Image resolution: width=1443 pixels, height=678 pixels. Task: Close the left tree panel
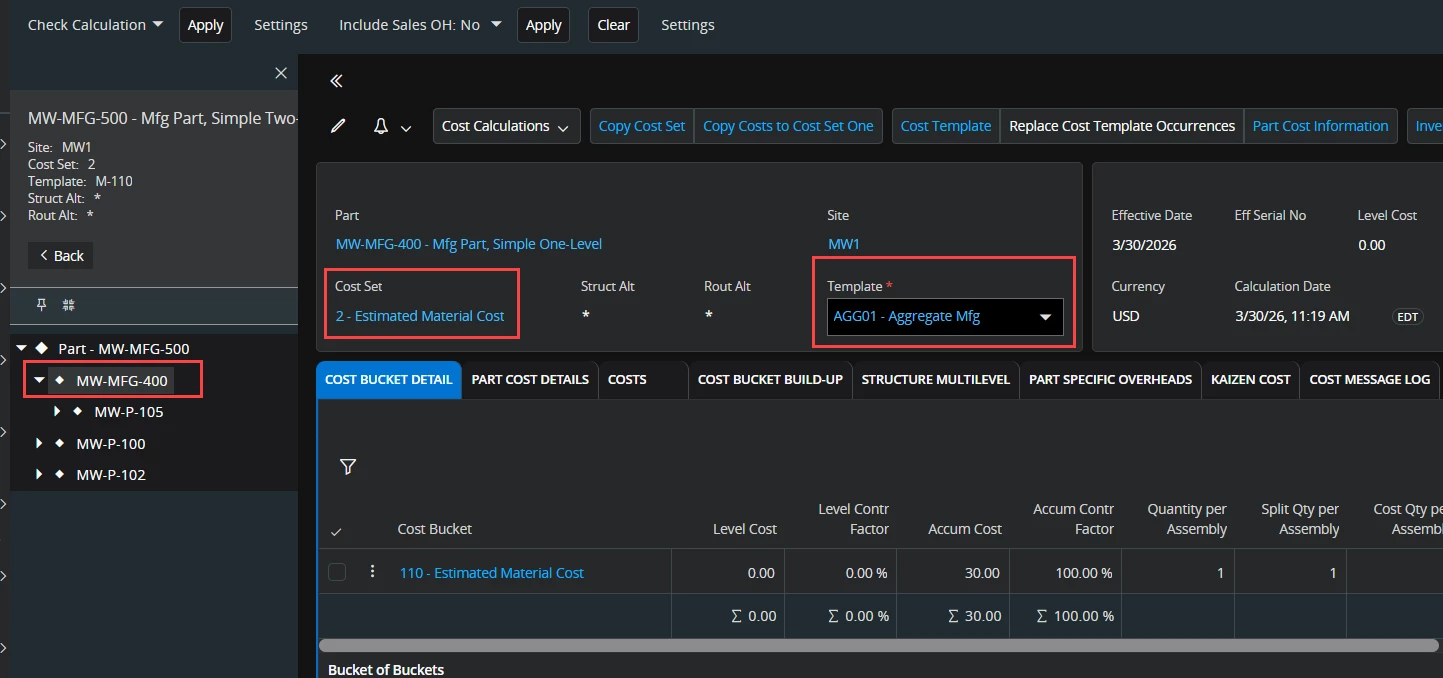(281, 73)
